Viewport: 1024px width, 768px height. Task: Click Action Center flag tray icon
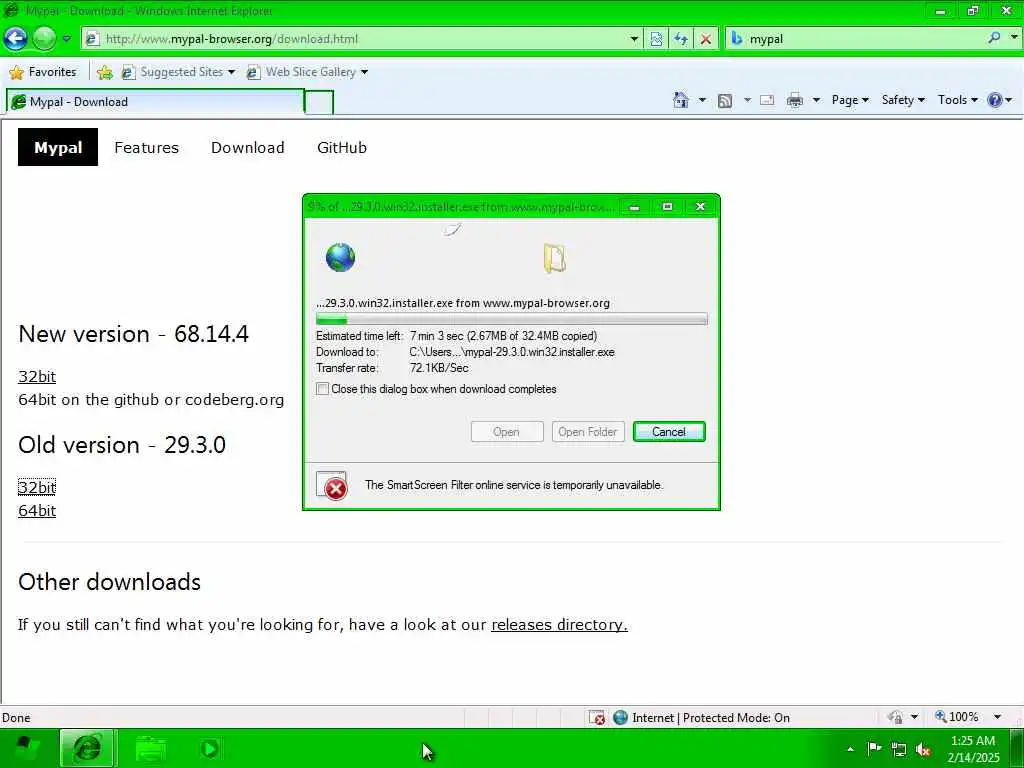tap(874, 748)
